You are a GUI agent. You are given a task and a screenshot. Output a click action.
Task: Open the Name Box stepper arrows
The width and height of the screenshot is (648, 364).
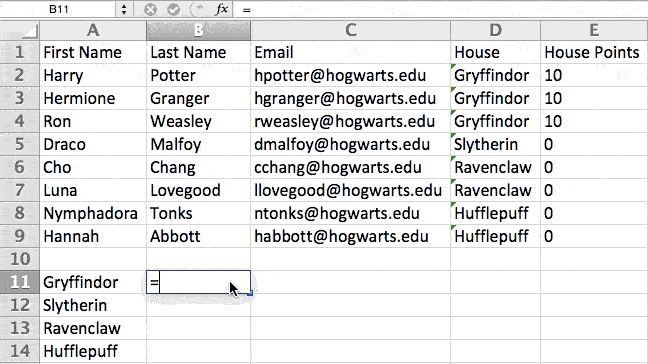(124, 9)
